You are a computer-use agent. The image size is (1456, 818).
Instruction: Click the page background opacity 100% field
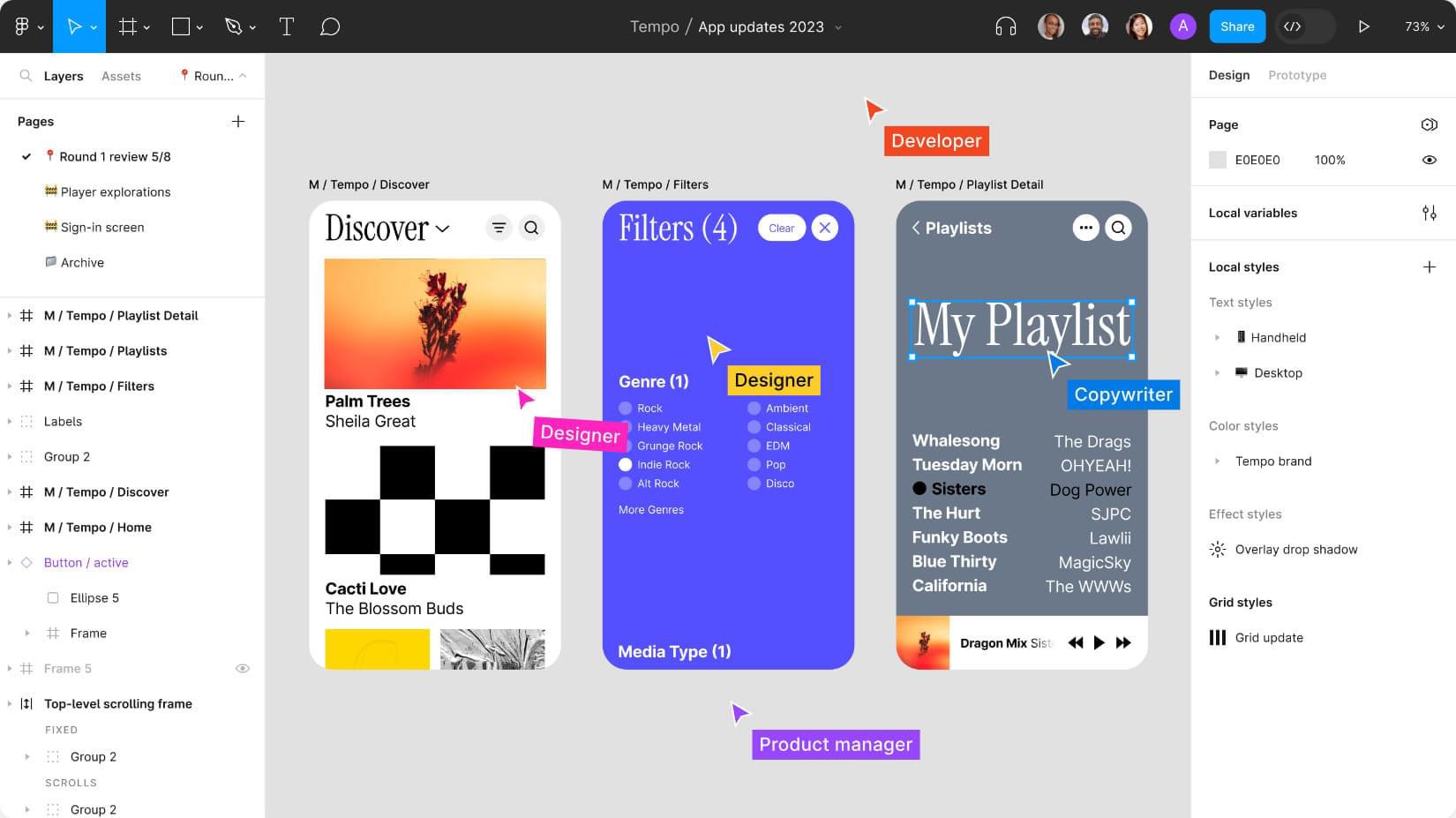(1330, 160)
